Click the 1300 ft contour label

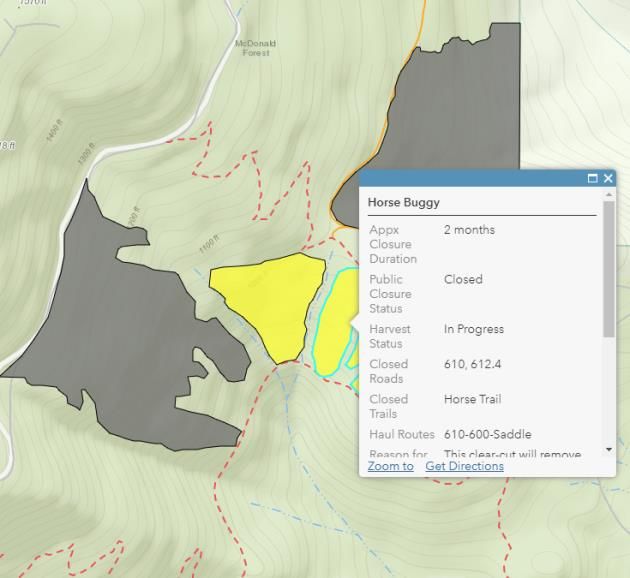(86, 153)
